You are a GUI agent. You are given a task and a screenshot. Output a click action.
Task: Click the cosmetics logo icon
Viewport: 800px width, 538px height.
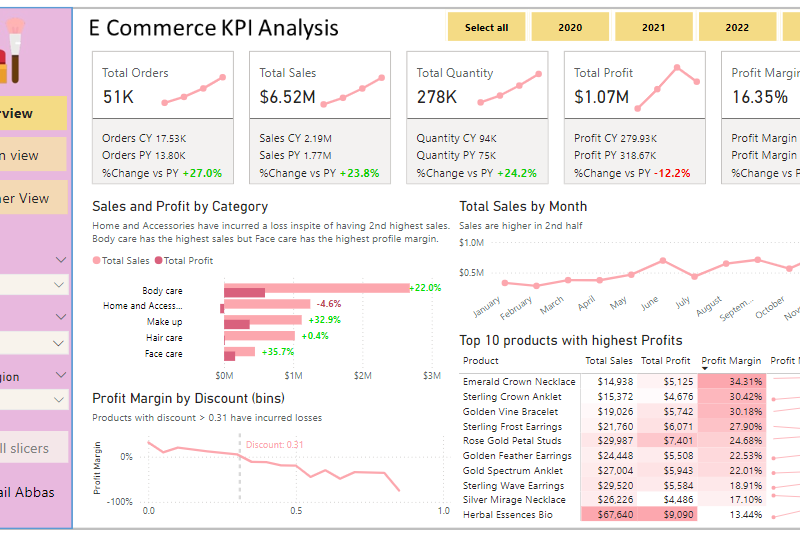[19, 52]
